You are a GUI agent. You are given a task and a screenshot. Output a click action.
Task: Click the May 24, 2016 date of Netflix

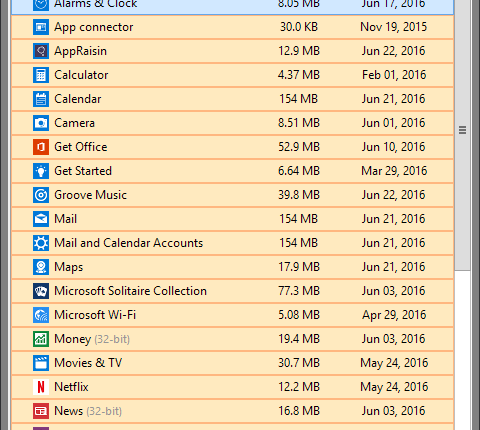click(394, 387)
